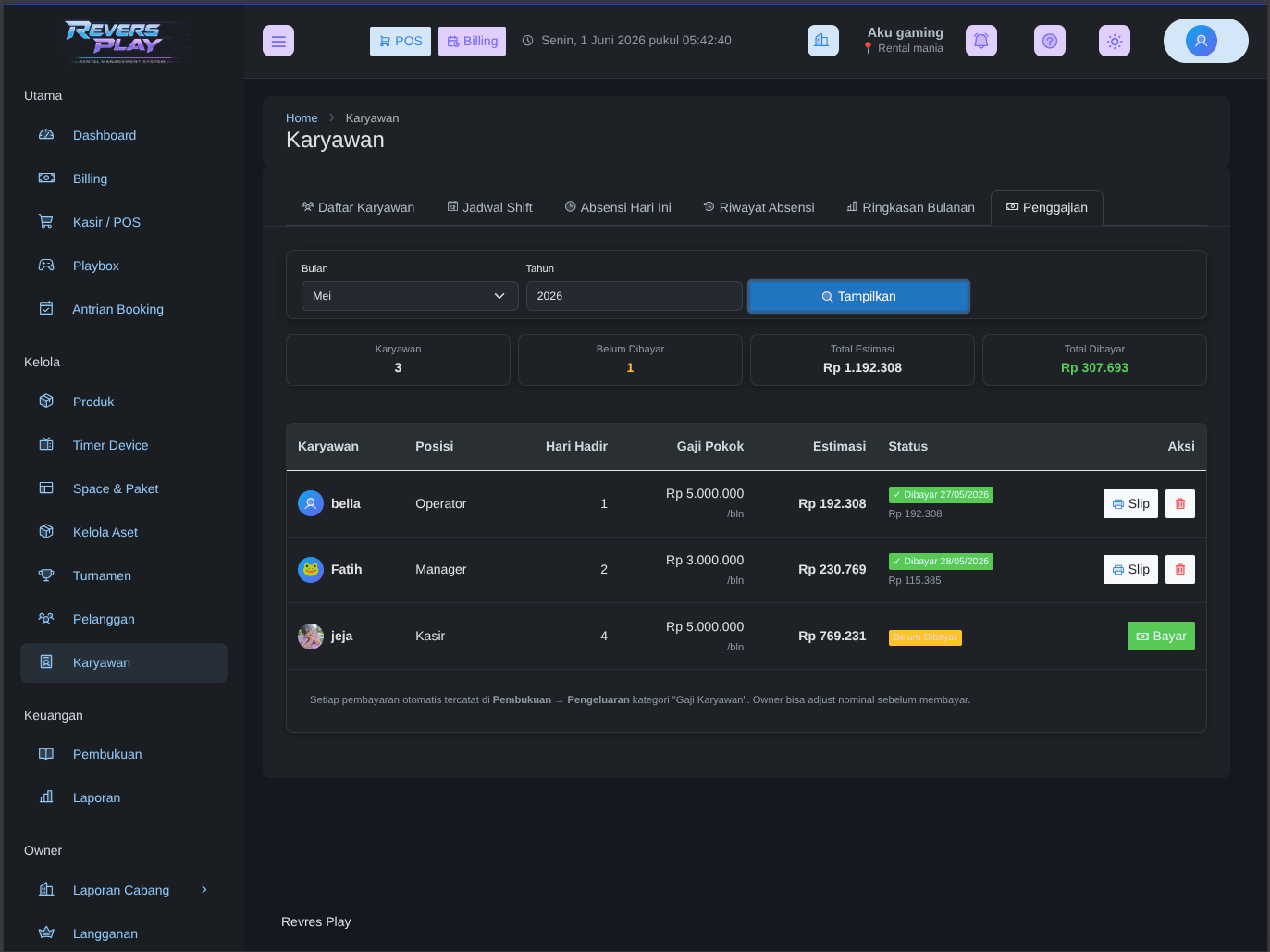
Task: Click the help question mark icon
Action: (1049, 41)
